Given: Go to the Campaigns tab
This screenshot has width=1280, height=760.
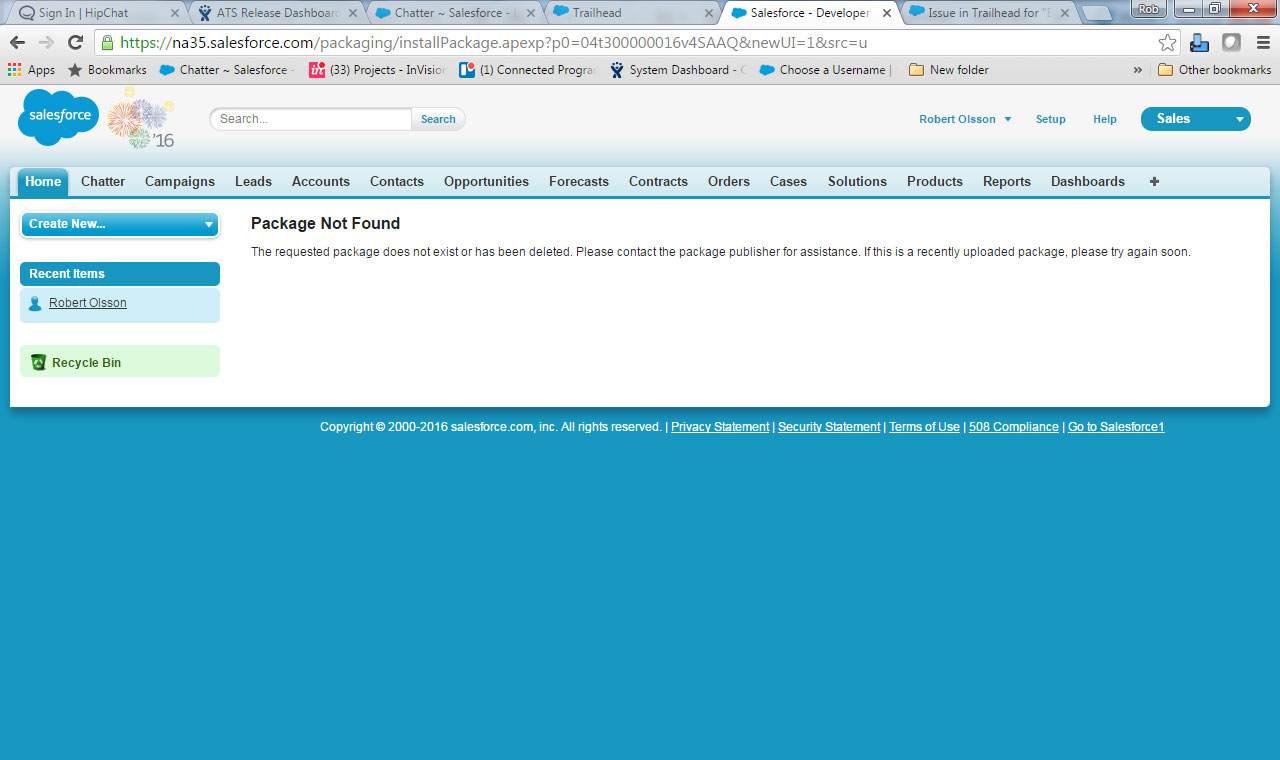Looking at the screenshot, I should (180, 182).
